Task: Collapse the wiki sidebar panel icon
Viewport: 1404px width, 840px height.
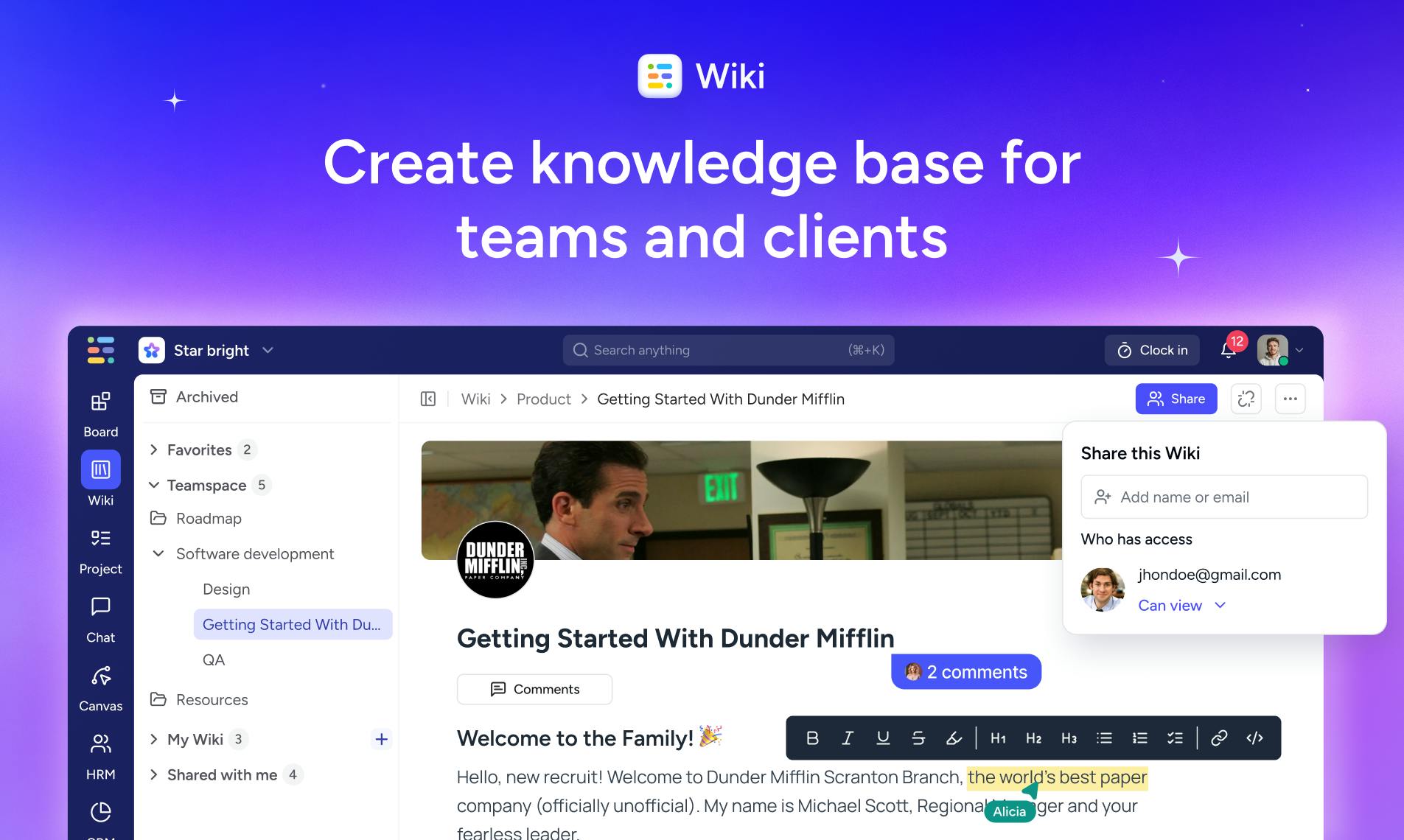Action: click(428, 399)
